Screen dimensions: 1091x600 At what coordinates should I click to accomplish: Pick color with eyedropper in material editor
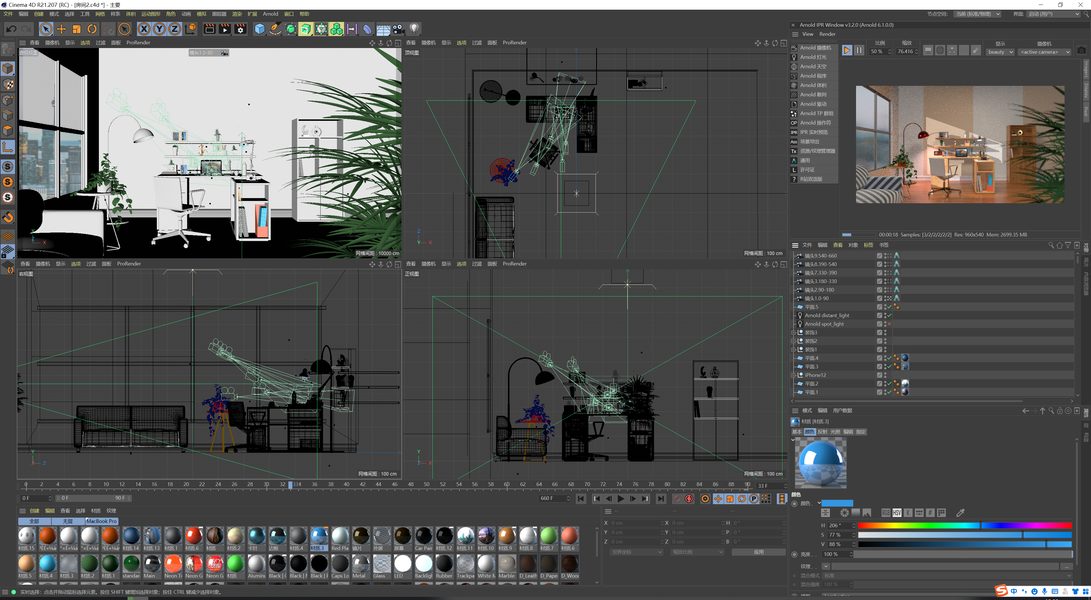961,513
